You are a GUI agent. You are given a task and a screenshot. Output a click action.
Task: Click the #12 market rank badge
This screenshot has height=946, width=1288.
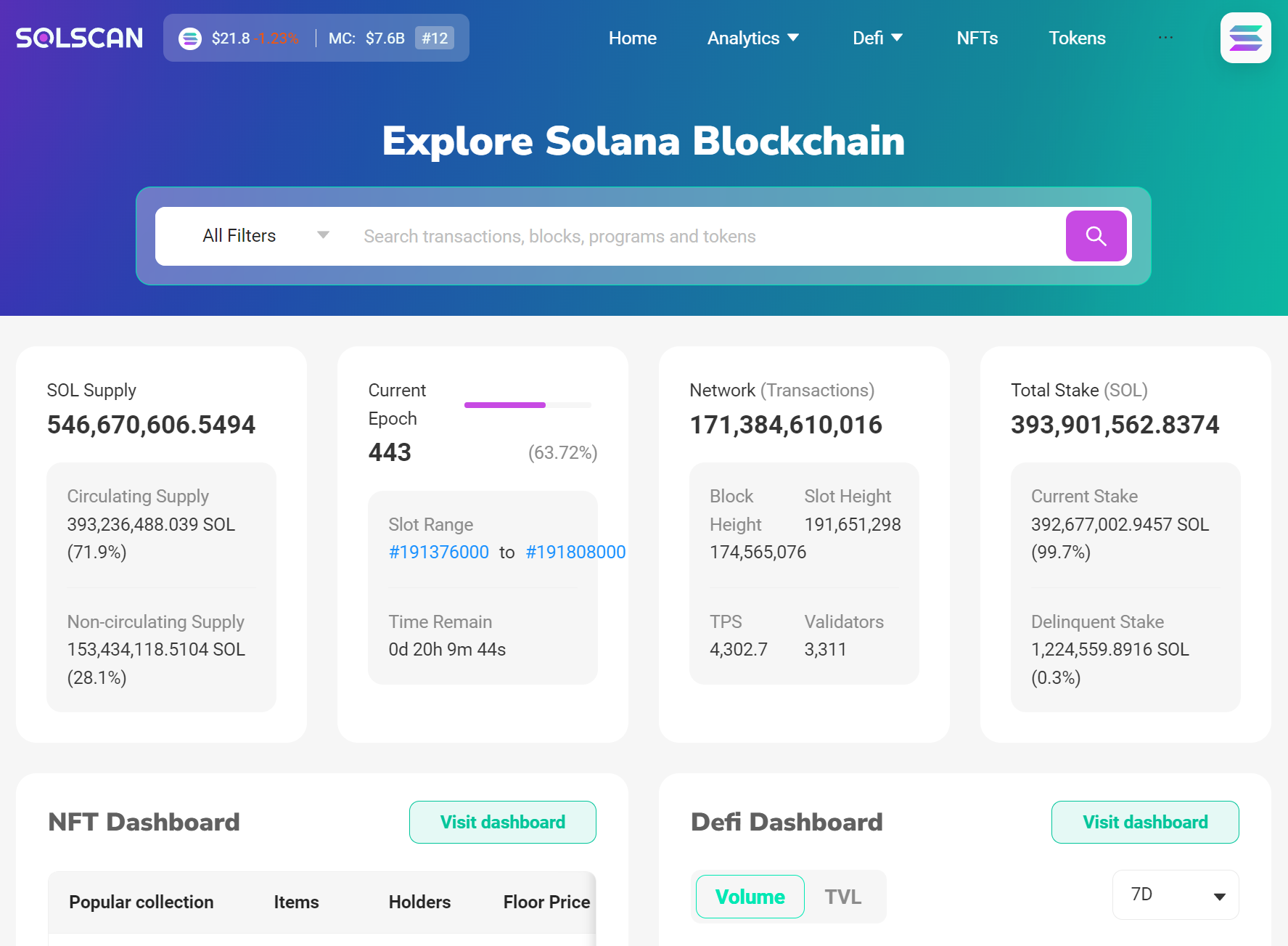click(x=435, y=38)
